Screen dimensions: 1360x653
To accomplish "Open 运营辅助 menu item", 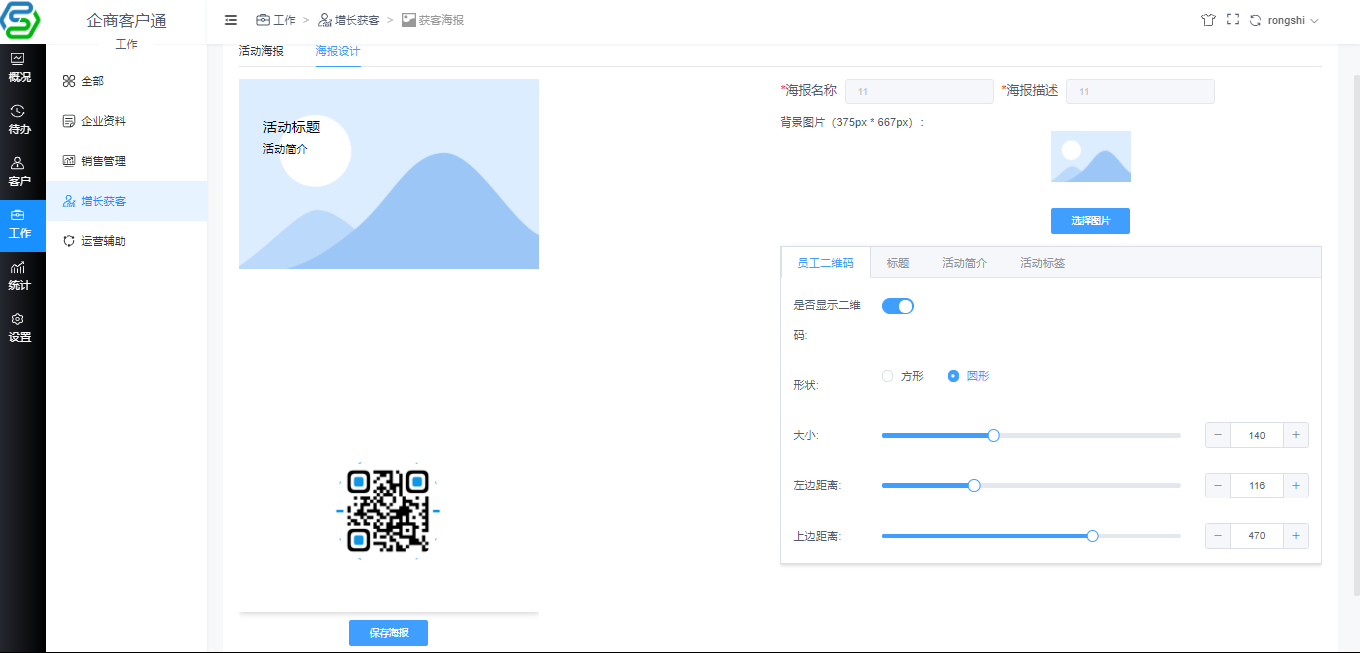I will pyautogui.click(x=127, y=241).
